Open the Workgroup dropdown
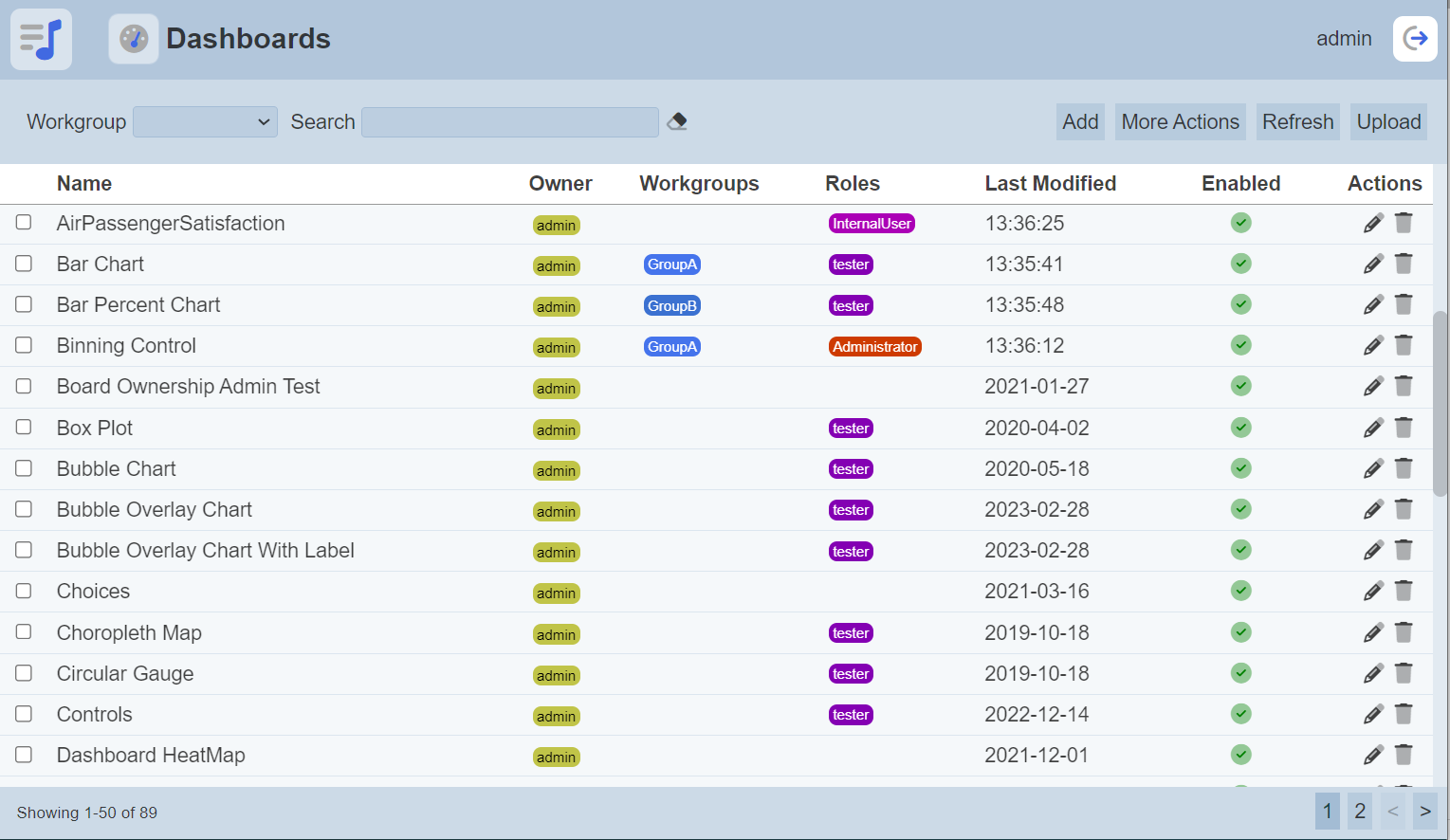1450x840 pixels. coord(205,121)
